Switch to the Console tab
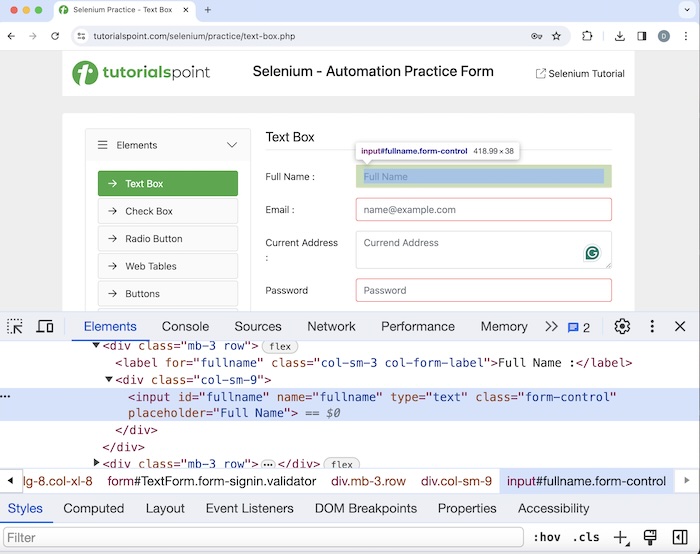 (x=185, y=326)
